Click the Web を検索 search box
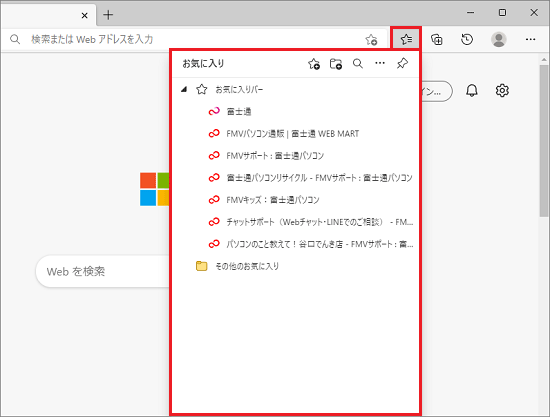The image size is (550, 417). (x=103, y=271)
